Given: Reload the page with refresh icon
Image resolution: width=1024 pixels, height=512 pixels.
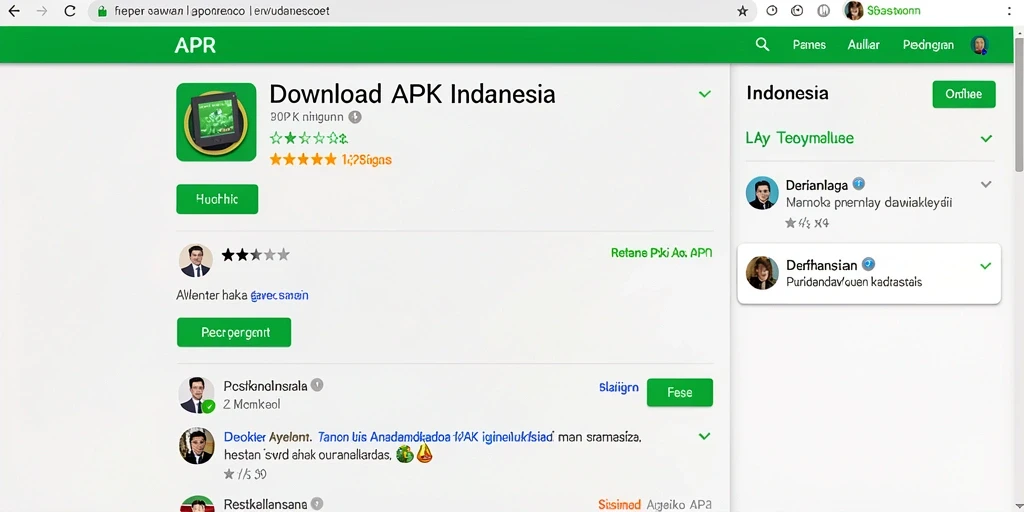Looking at the screenshot, I should coord(70,11).
